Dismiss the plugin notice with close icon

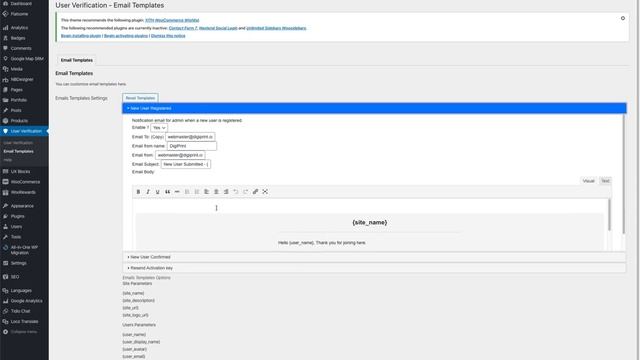(x=623, y=18)
